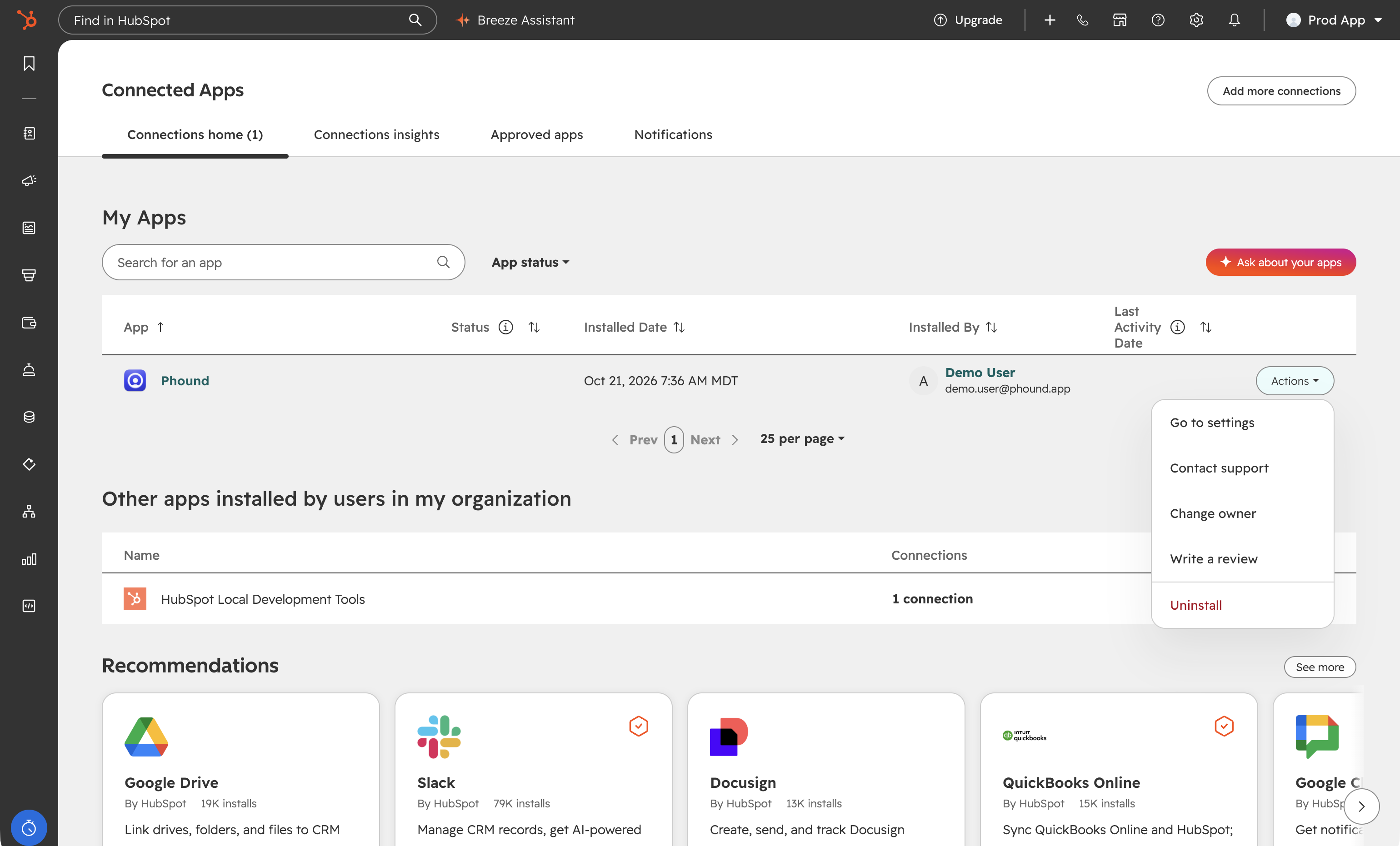The image size is (1400, 846).
Task: Click the Last Activity Date info icon
Action: coord(1177,327)
